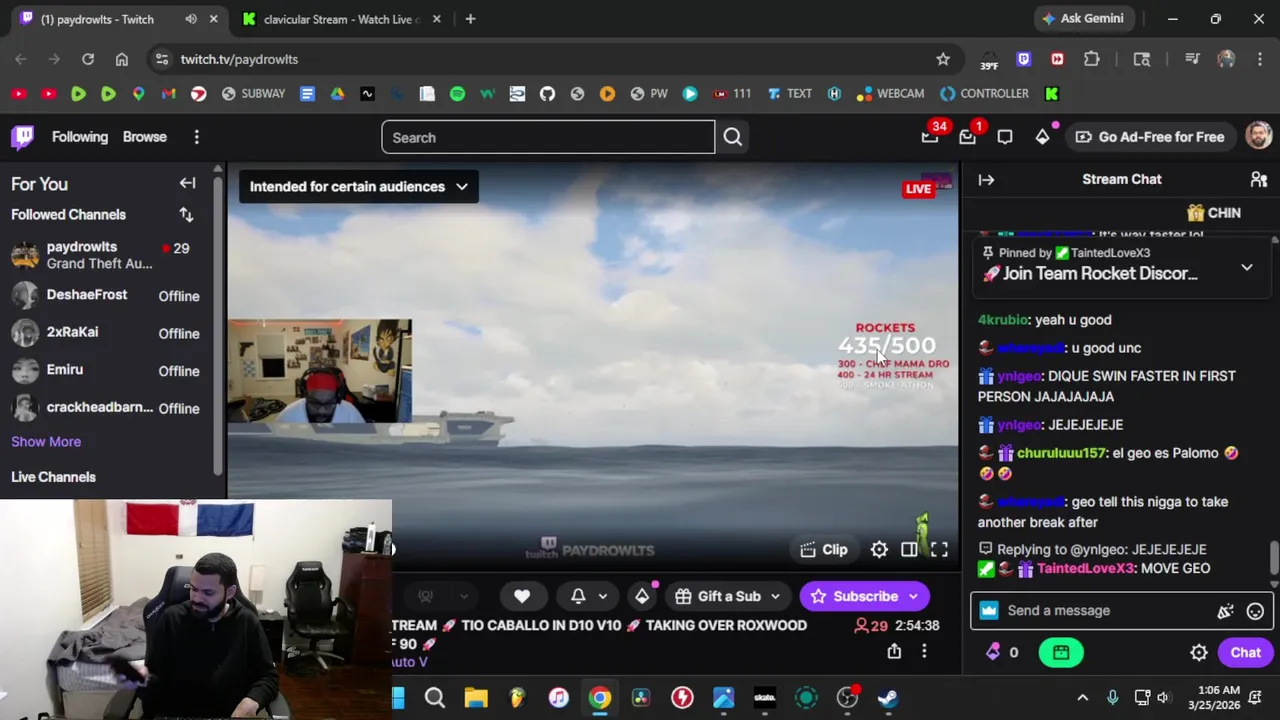Open Gift a Sub dropdown

tap(728, 596)
